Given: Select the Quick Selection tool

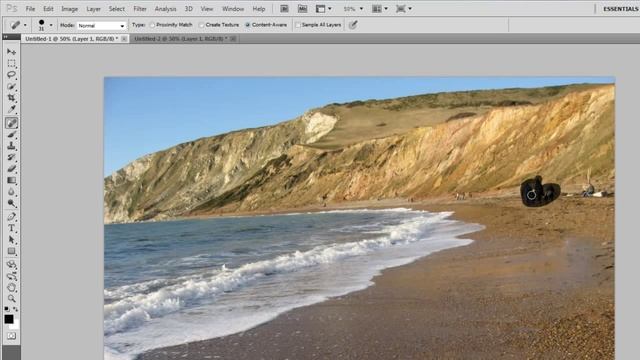Looking at the screenshot, I should click(11, 87).
